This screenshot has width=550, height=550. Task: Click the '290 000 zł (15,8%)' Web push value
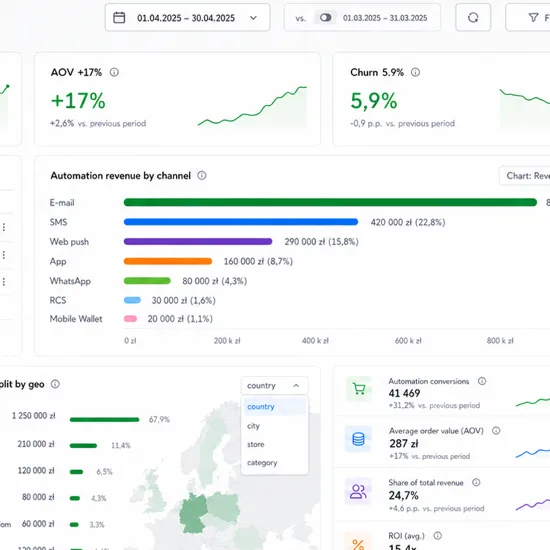coord(321,242)
